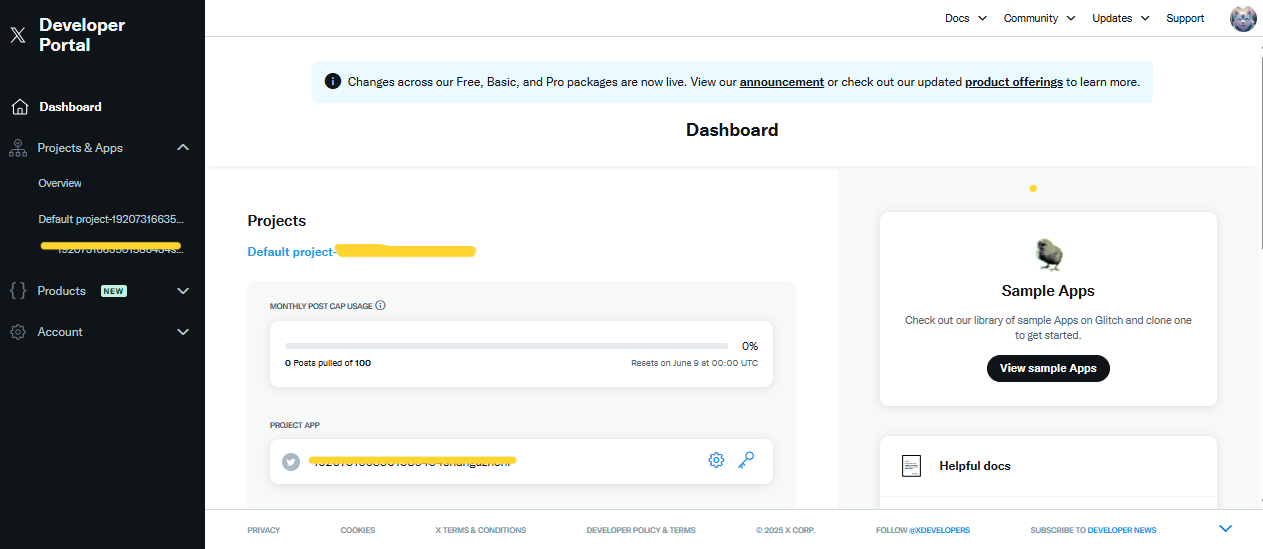
Task: Click the Developer Portal title
Action: (82, 35)
